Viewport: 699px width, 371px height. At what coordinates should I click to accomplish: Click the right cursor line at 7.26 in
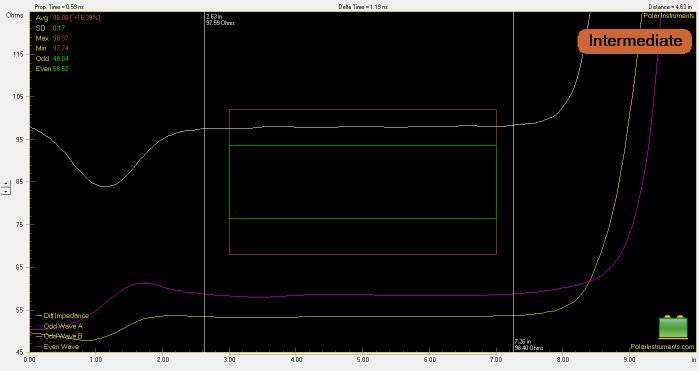click(514, 178)
